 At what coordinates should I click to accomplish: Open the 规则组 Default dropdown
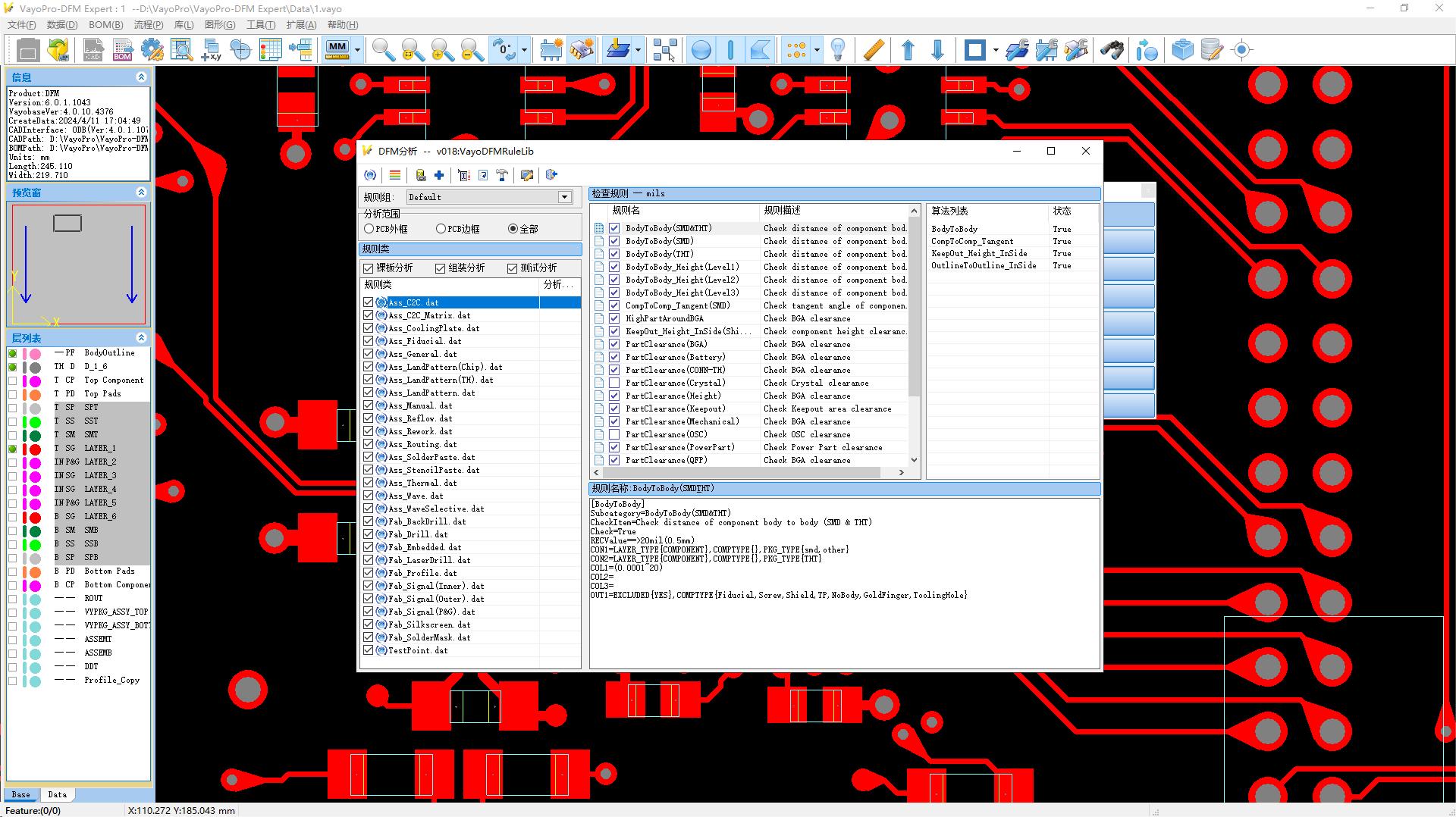click(x=564, y=197)
